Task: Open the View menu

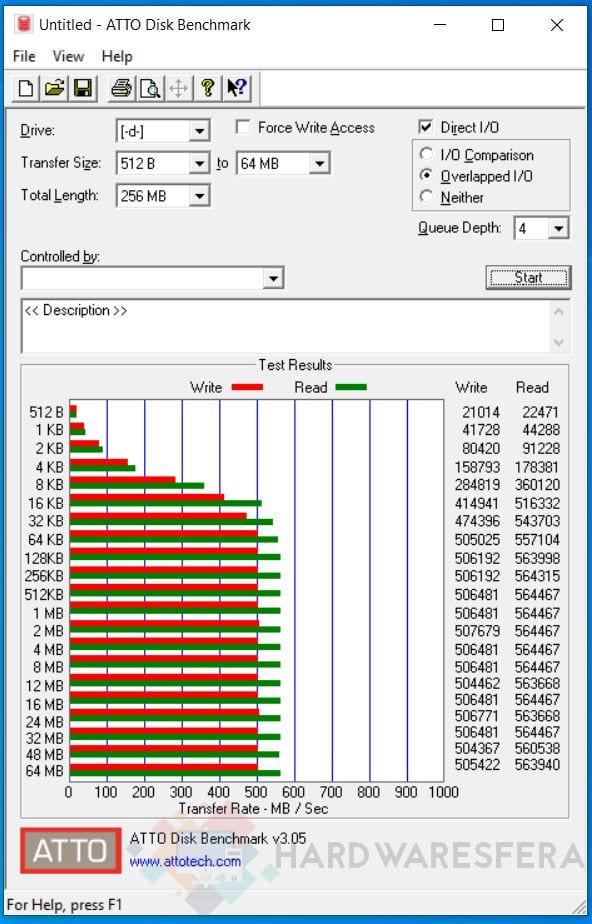Action: click(68, 57)
